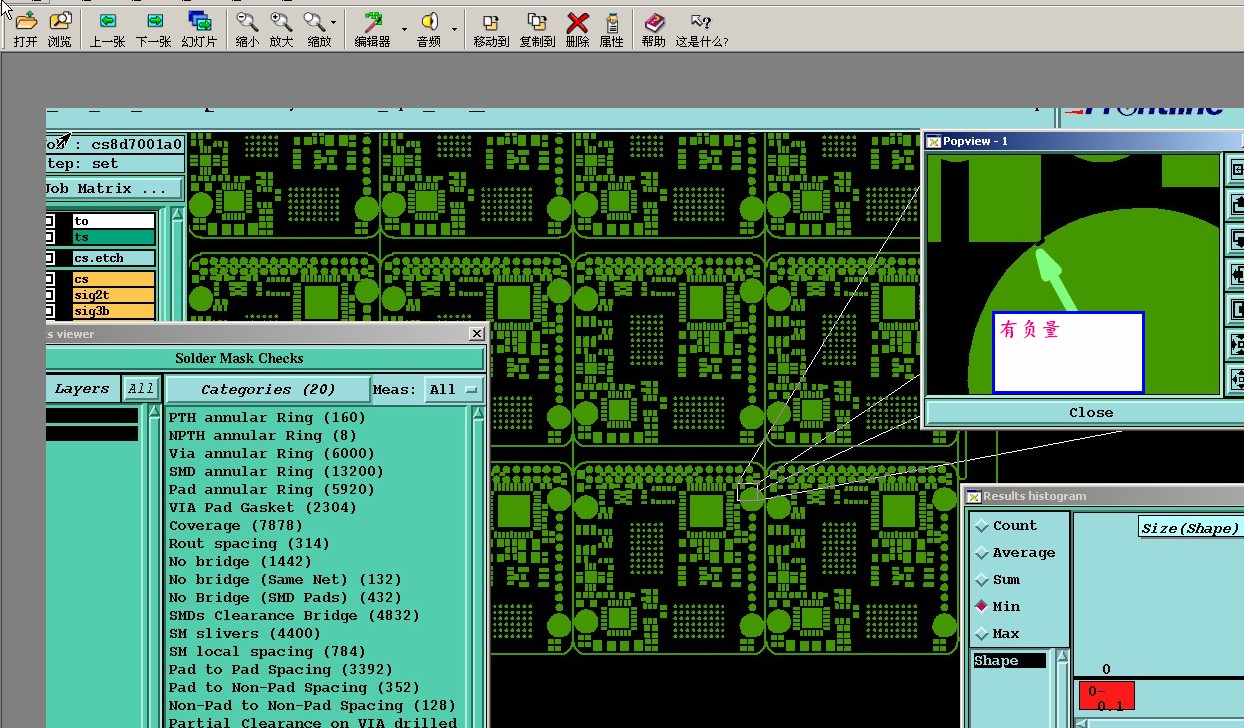Select the green 'ts' layer label

(x=113, y=237)
